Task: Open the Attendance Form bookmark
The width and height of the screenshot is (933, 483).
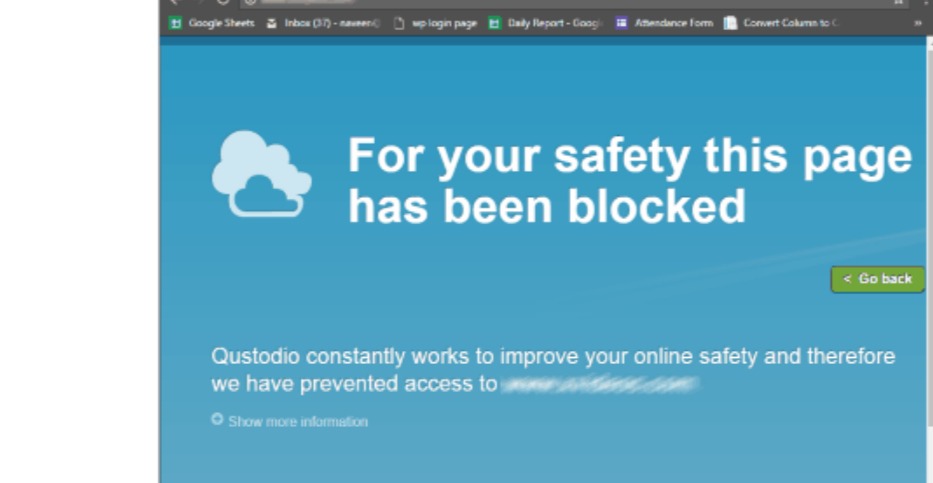Action: pos(663,23)
